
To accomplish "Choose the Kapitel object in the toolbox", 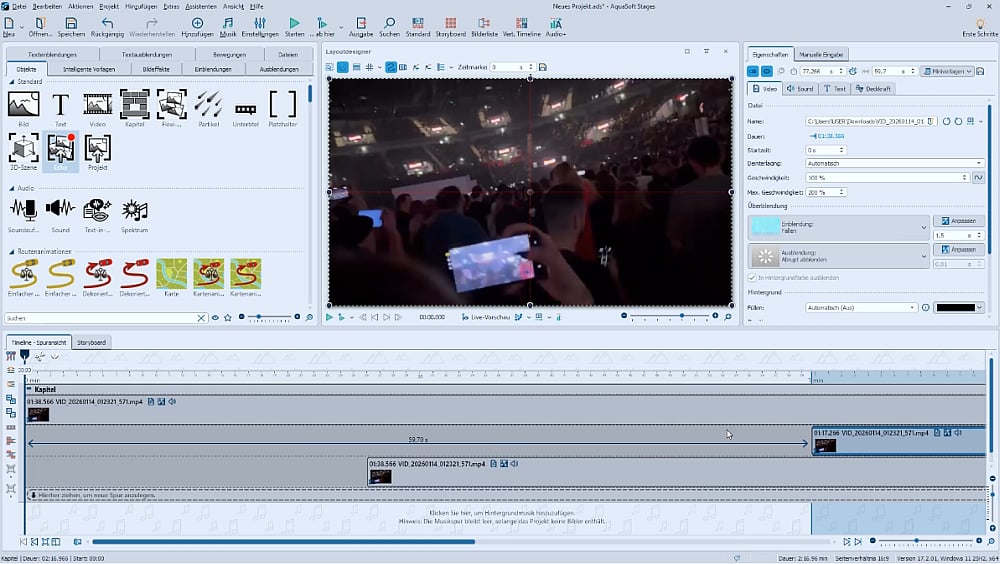I will (134, 104).
